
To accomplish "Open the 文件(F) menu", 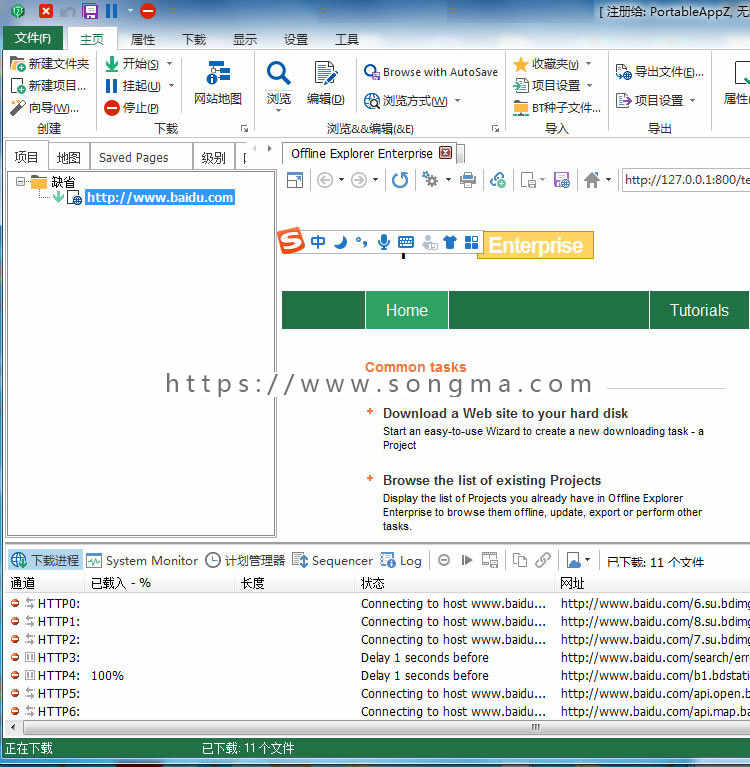I will click(x=33, y=38).
